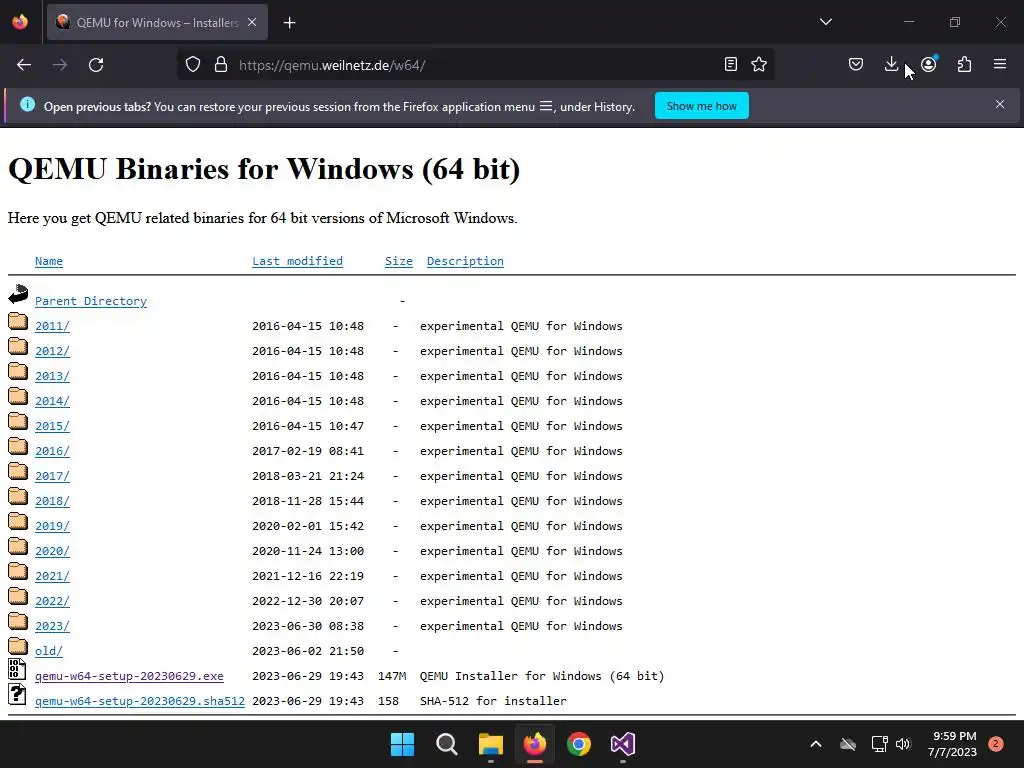Show hidden system tray icons
The width and height of the screenshot is (1024, 768).
[x=816, y=744]
